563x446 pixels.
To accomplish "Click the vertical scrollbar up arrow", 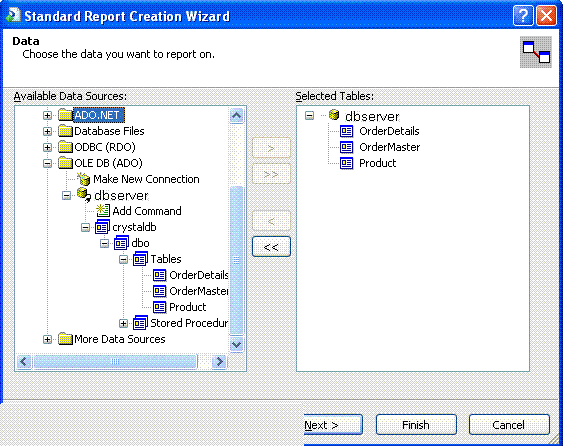I will 236,115.
